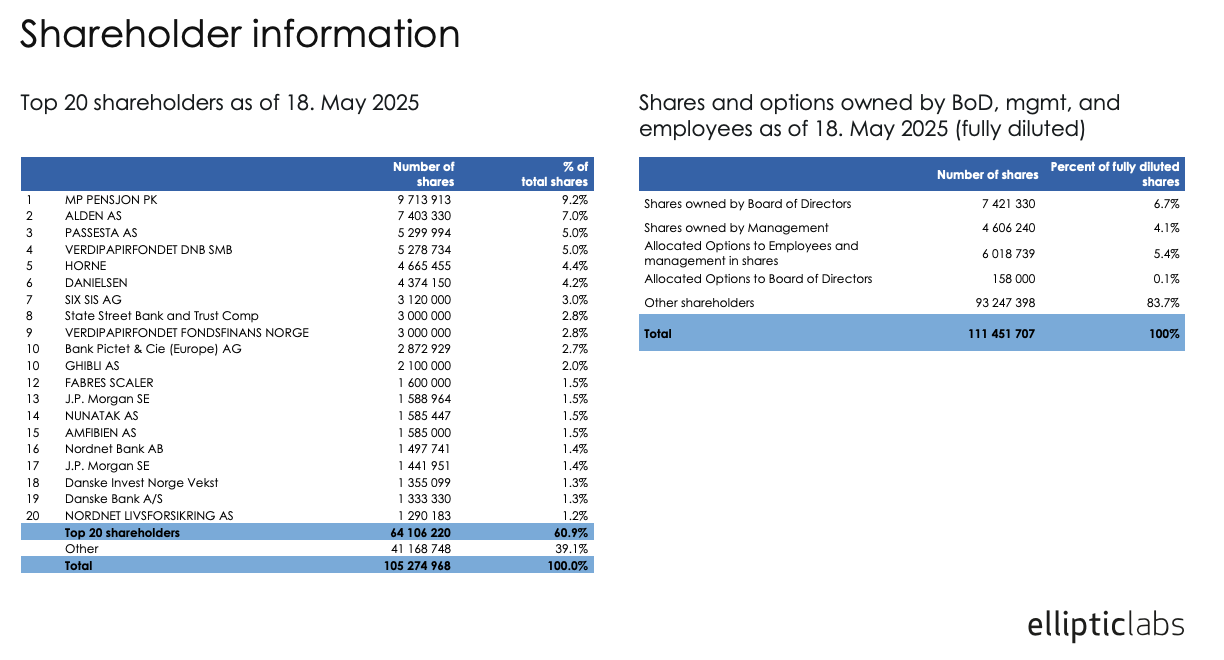This screenshot has width=1224, height=660.
Task: Click the 1 355 099 shares cell
Action: pyautogui.click(x=424, y=483)
